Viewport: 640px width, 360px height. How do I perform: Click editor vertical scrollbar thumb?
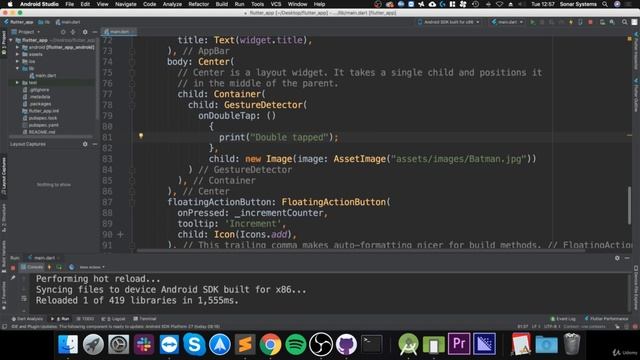click(x=629, y=206)
